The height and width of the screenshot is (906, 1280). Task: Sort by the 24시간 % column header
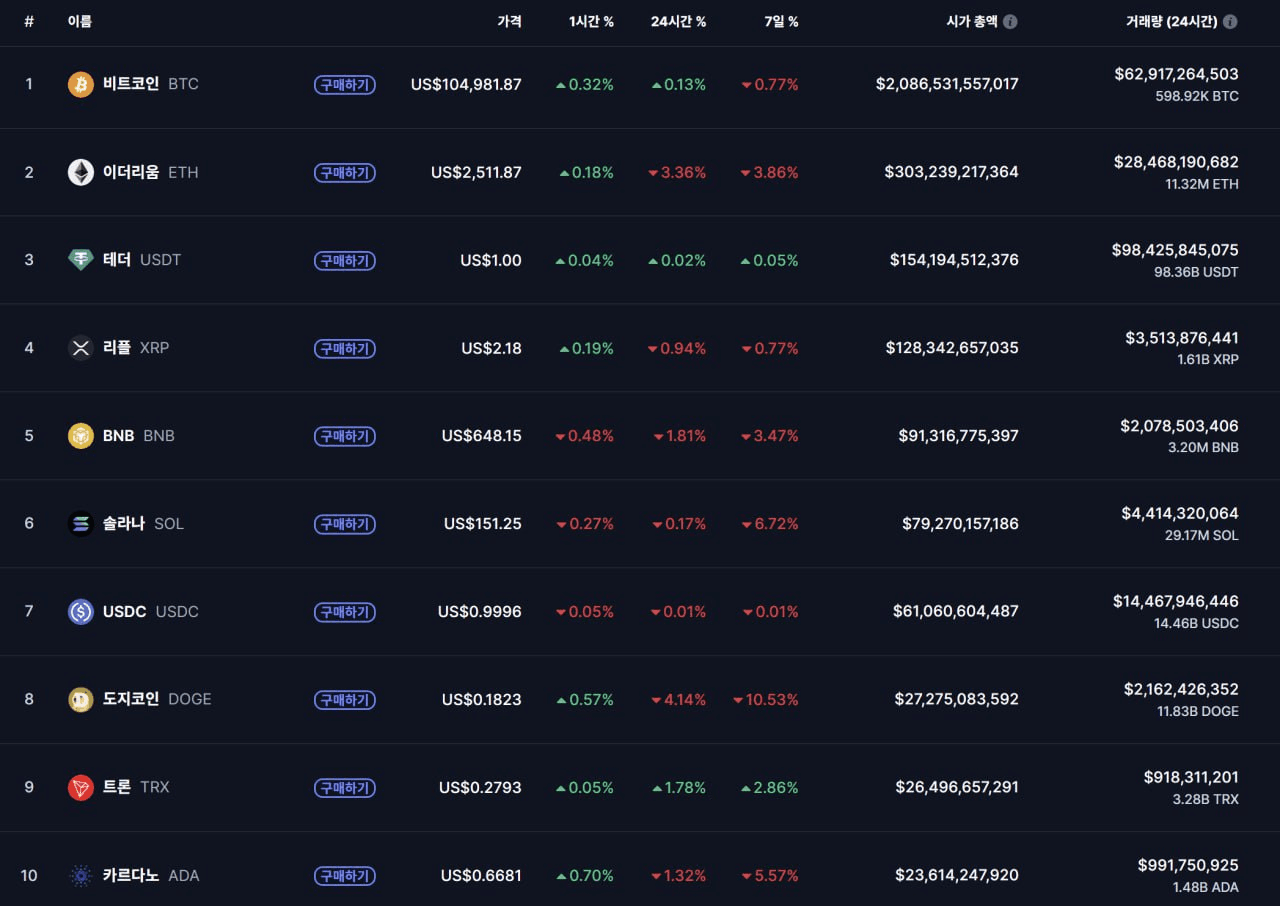pos(678,21)
